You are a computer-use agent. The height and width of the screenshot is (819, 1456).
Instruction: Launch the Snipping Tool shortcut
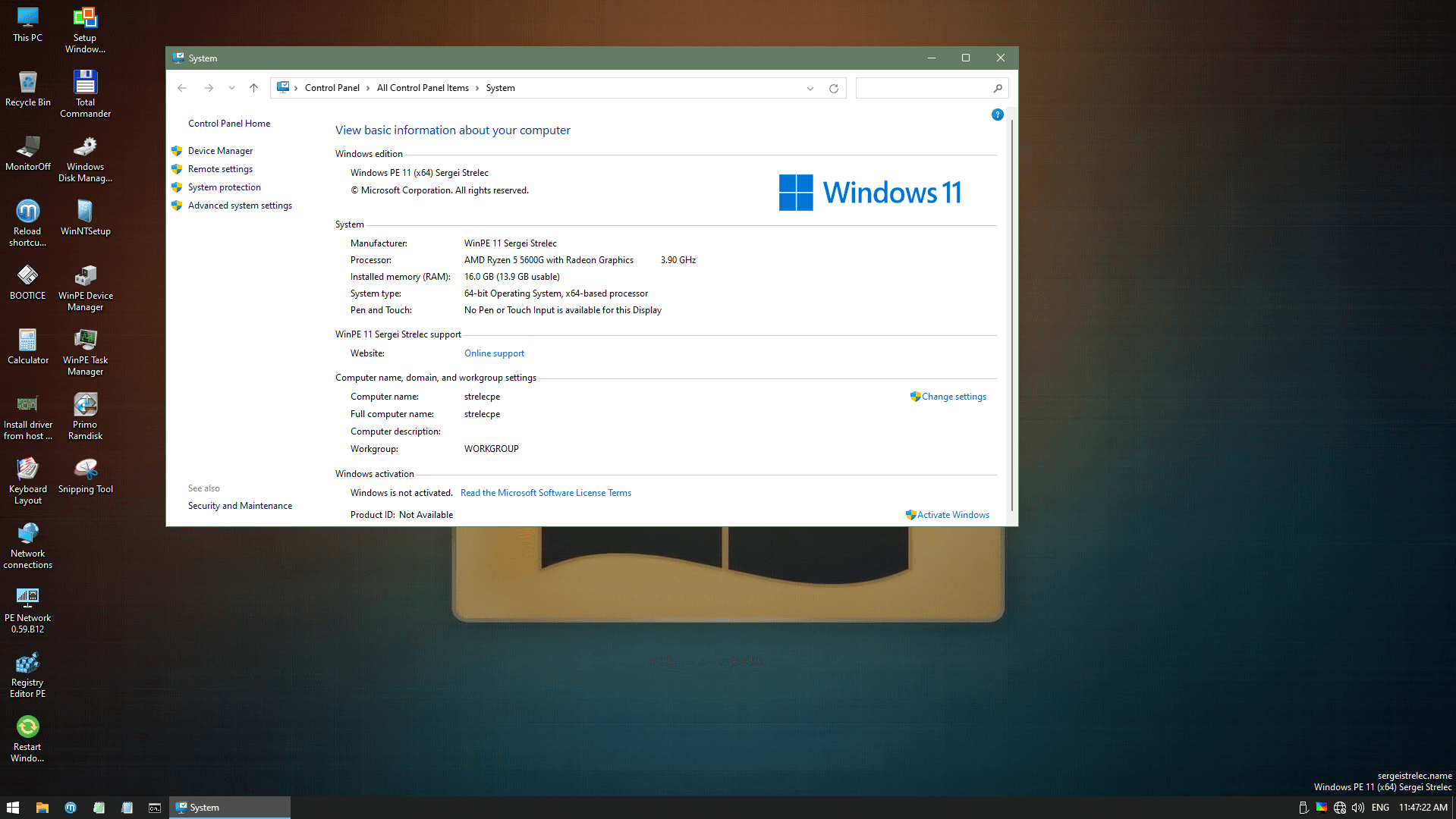(85, 475)
